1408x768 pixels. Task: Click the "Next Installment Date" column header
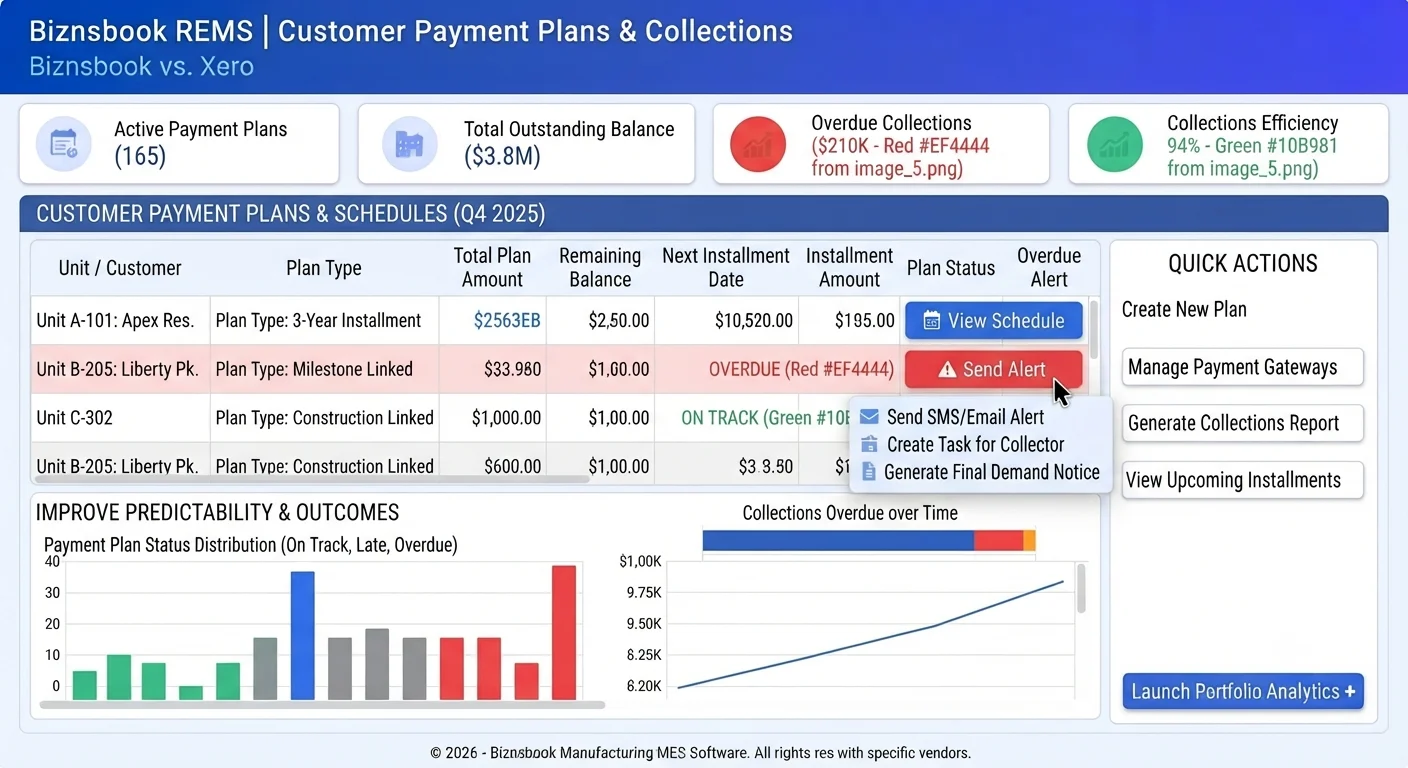(x=726, y=268)
